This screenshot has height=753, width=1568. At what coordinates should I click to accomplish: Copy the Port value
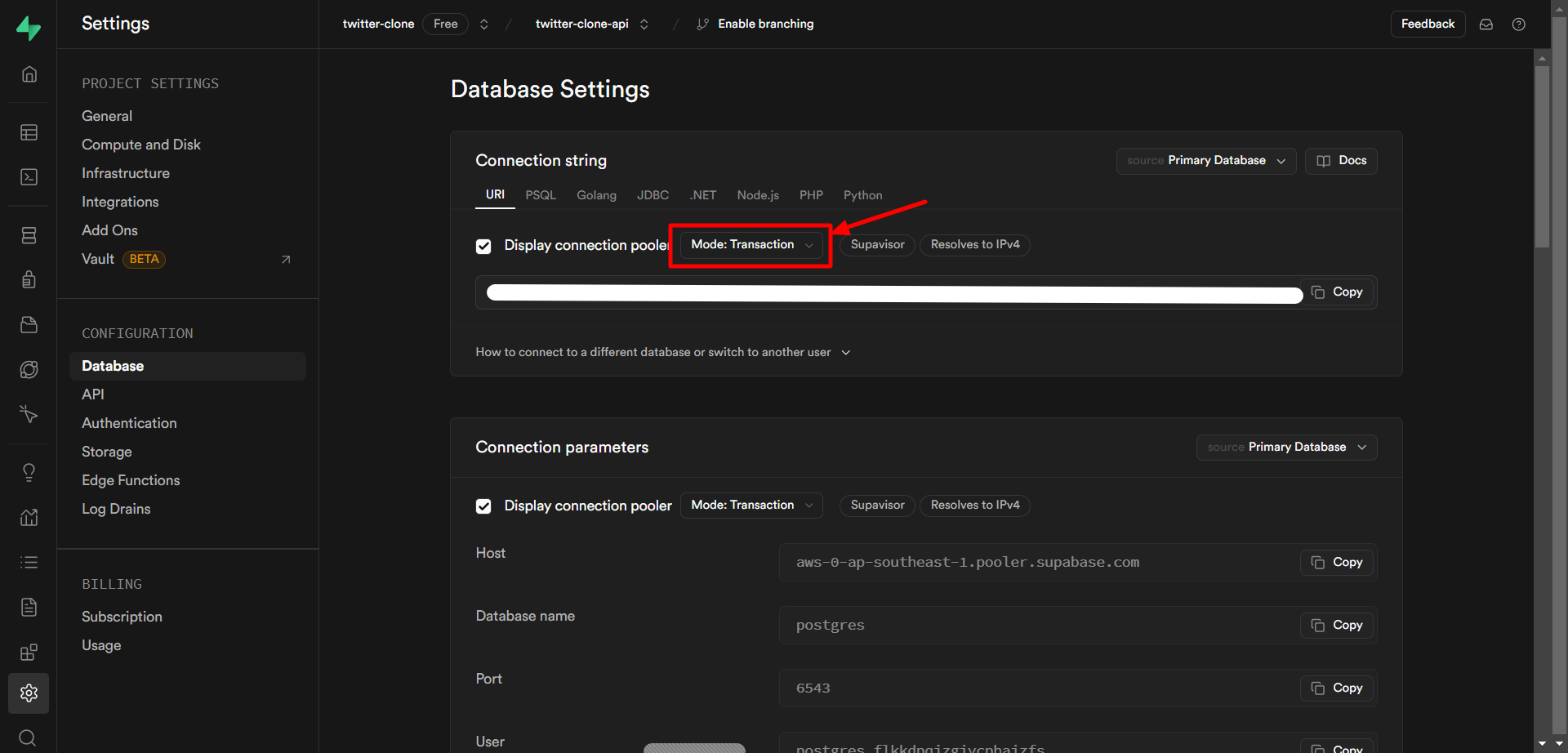pos(1337,688)
